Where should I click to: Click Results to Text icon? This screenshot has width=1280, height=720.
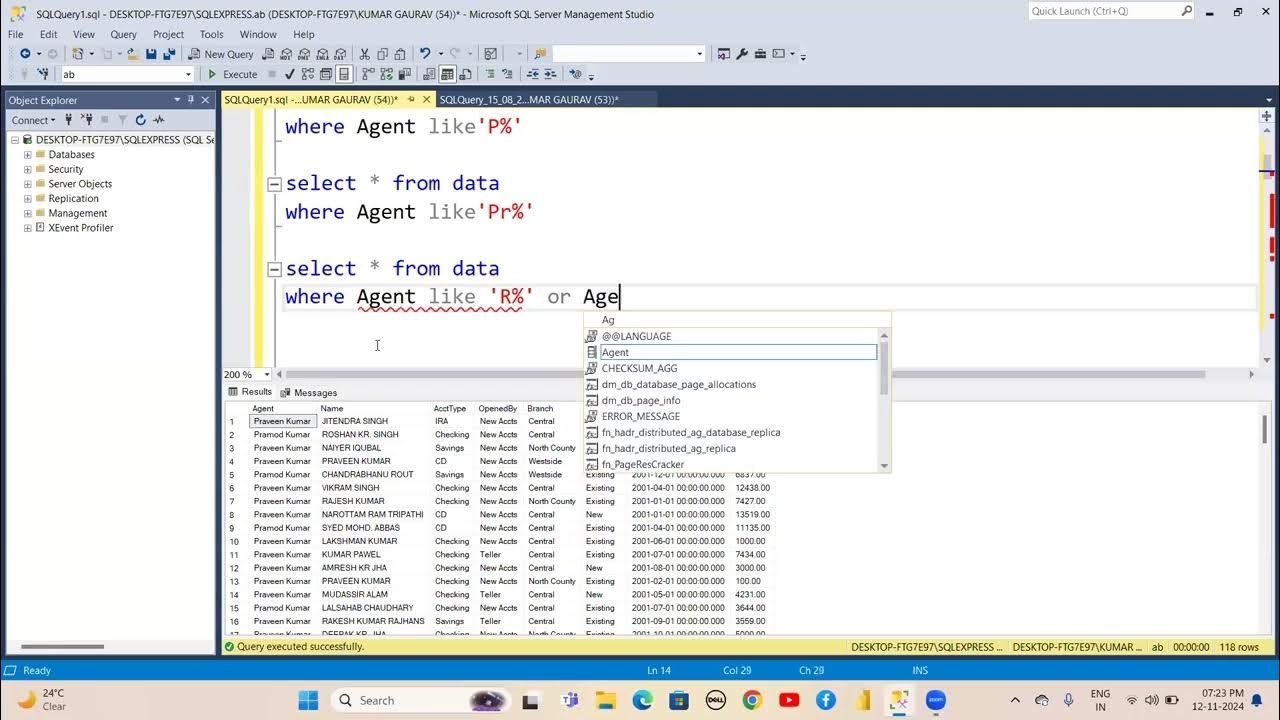429,74
